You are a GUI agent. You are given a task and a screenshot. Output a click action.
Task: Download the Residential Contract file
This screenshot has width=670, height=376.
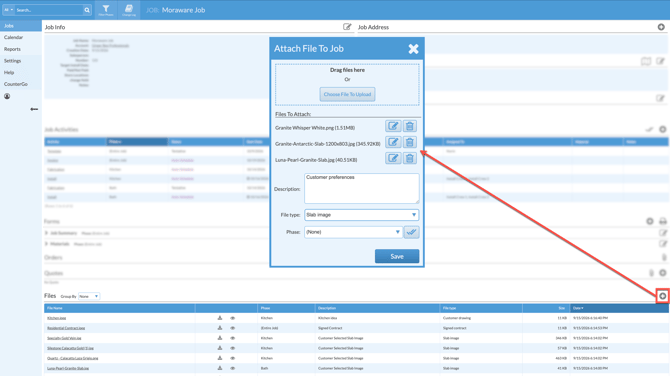pyautogui.click(x=220, y=328)
